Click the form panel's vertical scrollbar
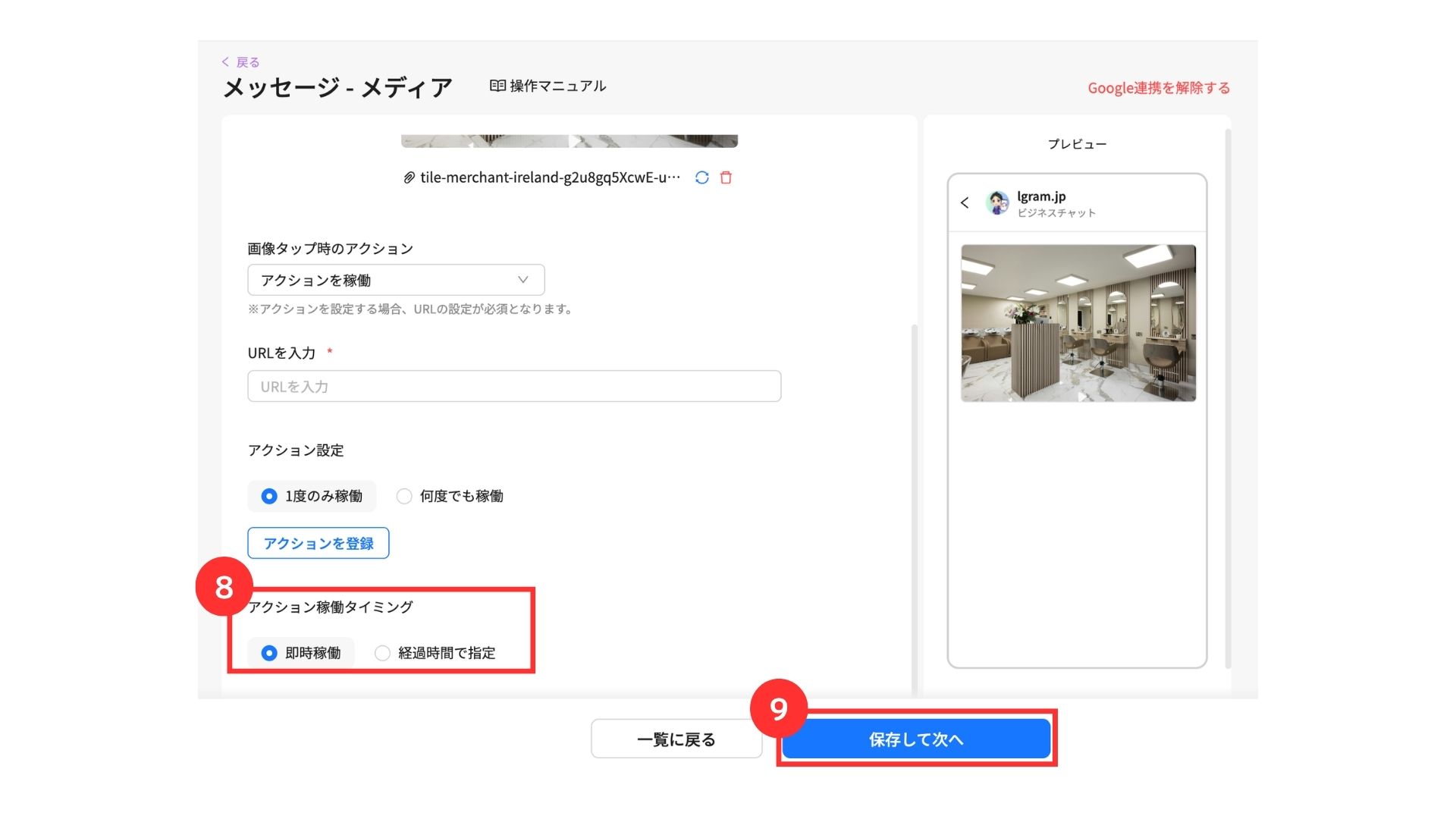This screenshot has height=819, width=1456. (914, 508)
